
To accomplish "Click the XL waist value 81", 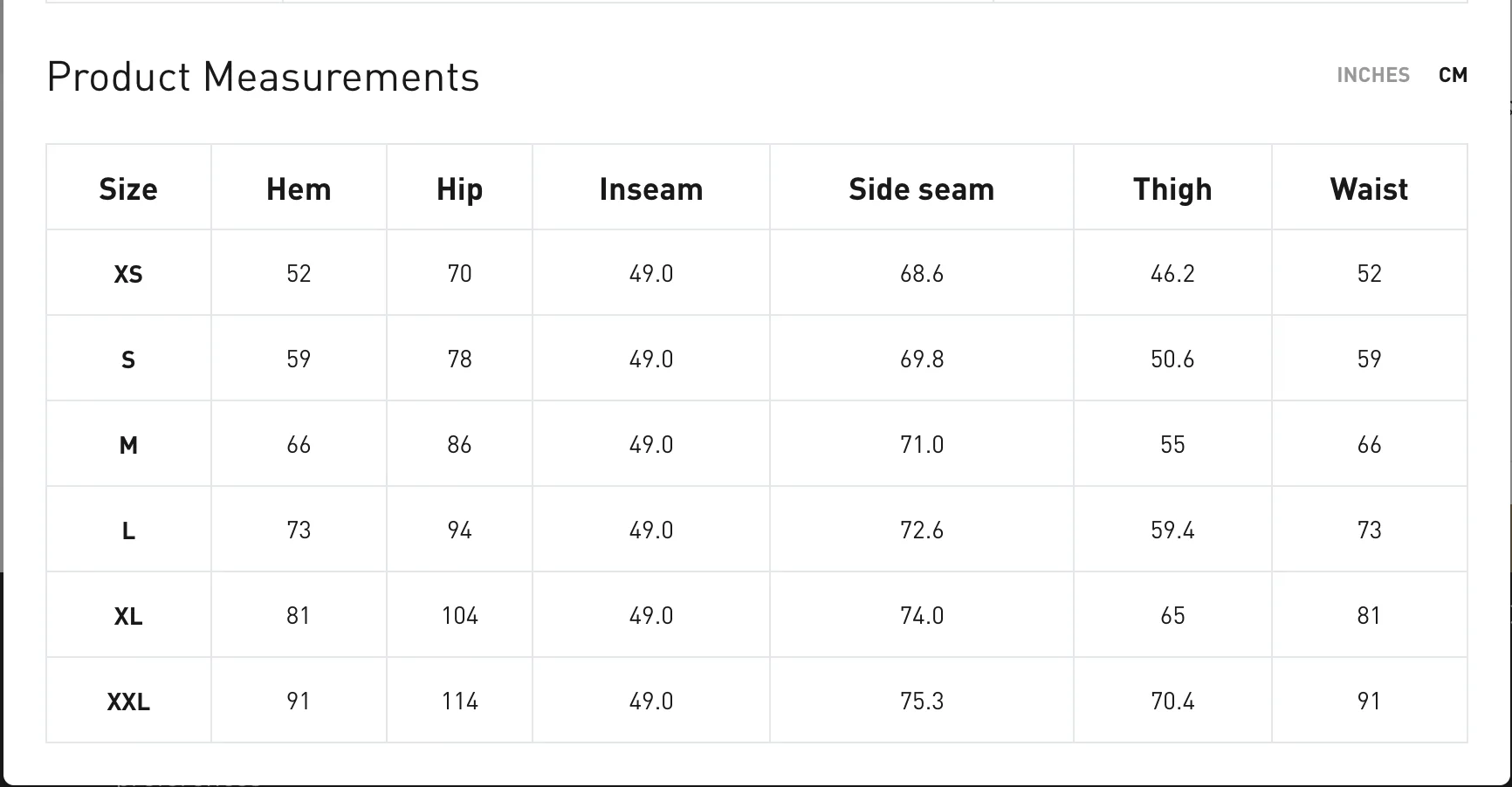I will 1369,616.
